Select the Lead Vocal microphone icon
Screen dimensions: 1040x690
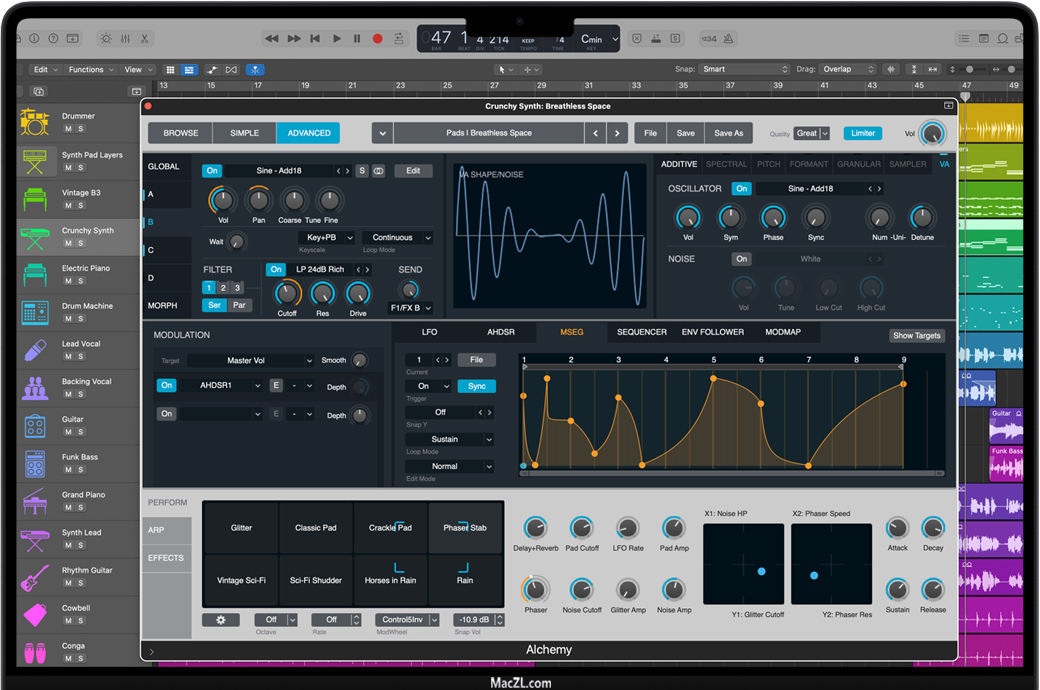tap(34, 350)
